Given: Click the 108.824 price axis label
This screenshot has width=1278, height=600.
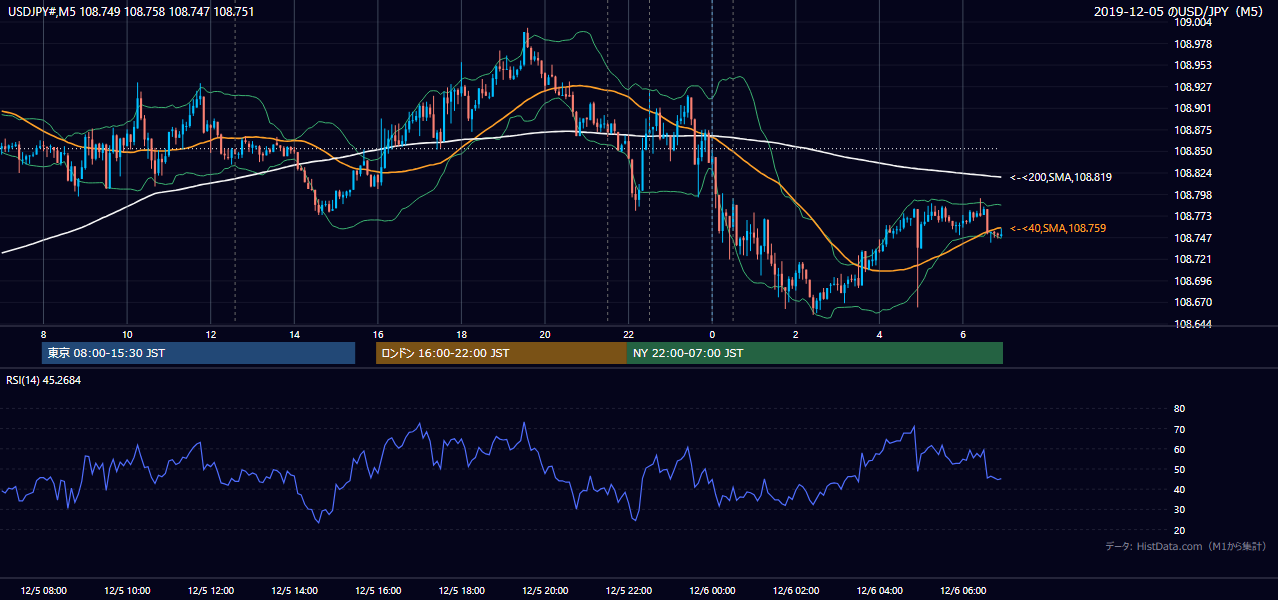Looking at the screenshot, I should point(1192,173).
